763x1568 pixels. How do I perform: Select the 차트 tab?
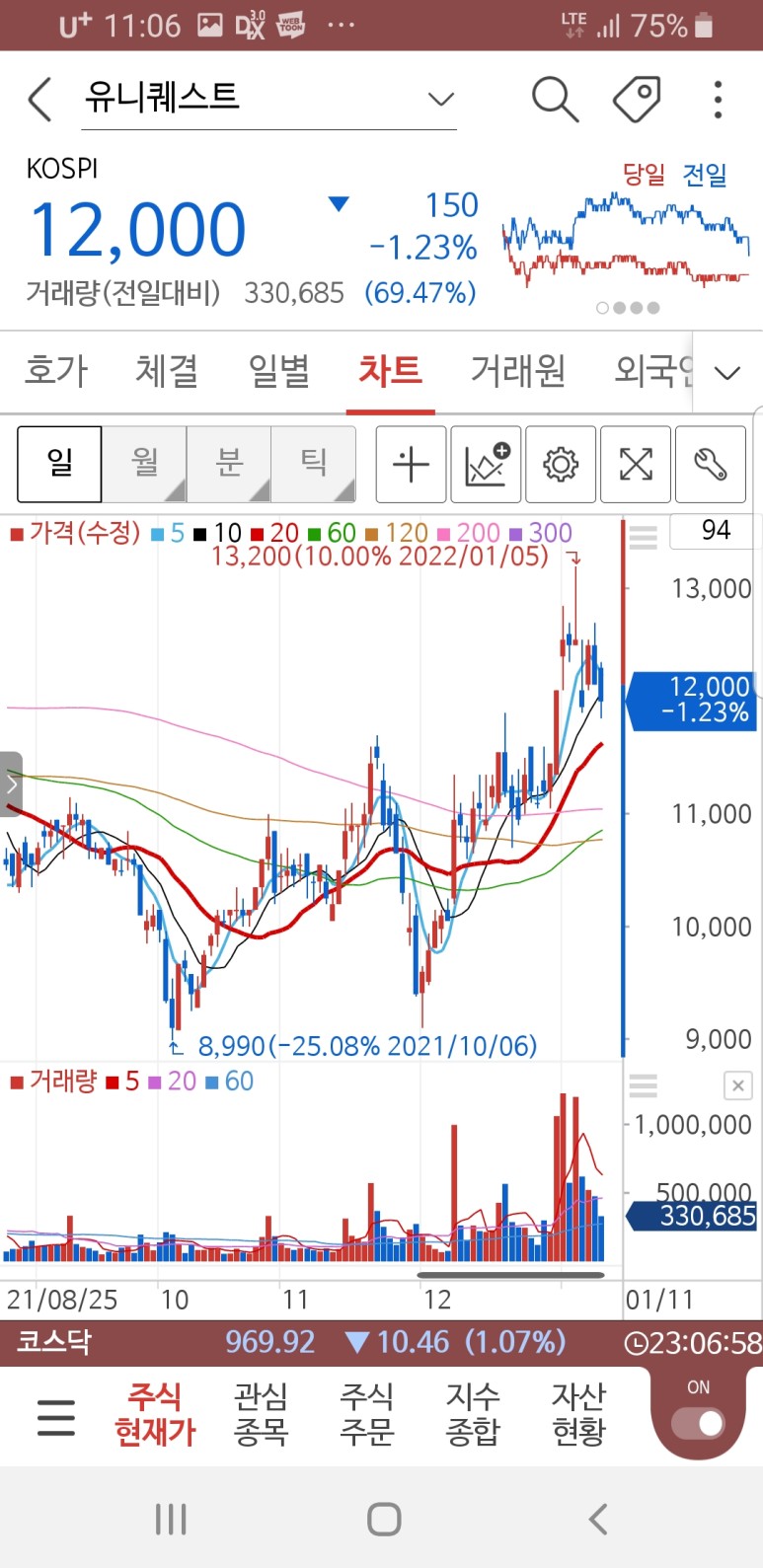pos(391,371)
